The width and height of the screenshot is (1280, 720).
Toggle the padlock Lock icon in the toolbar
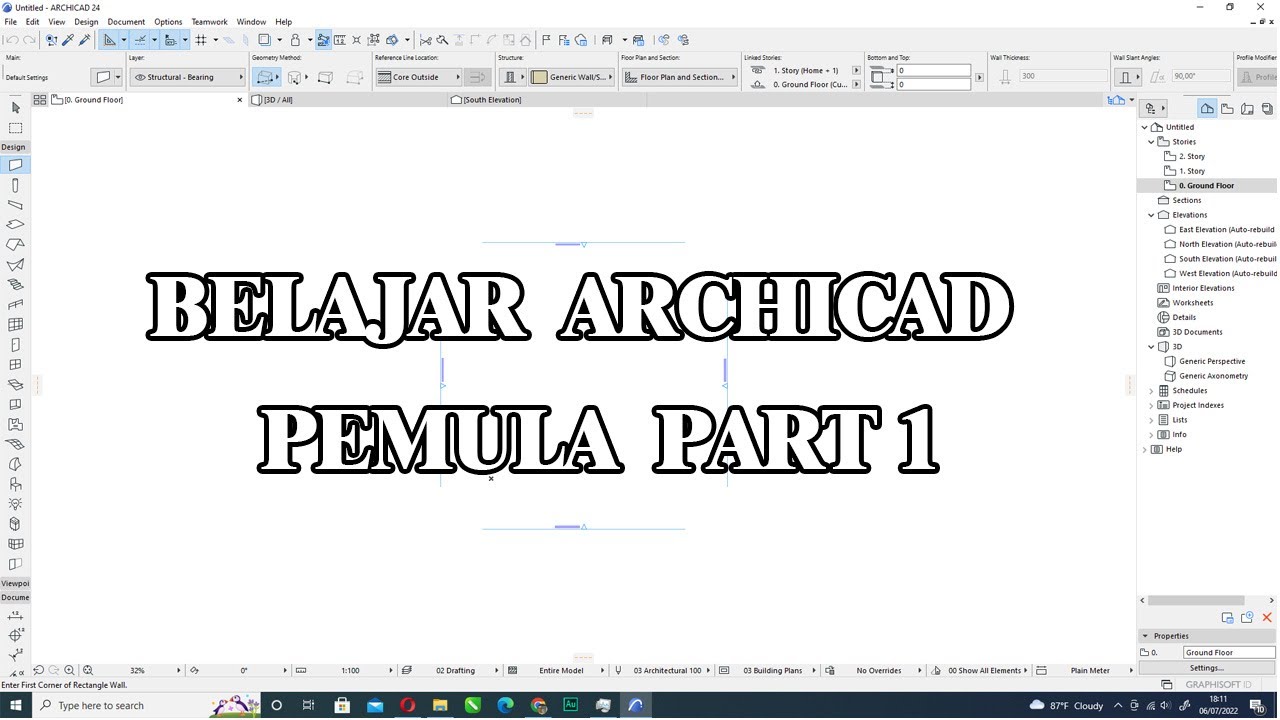pos(294,40)
